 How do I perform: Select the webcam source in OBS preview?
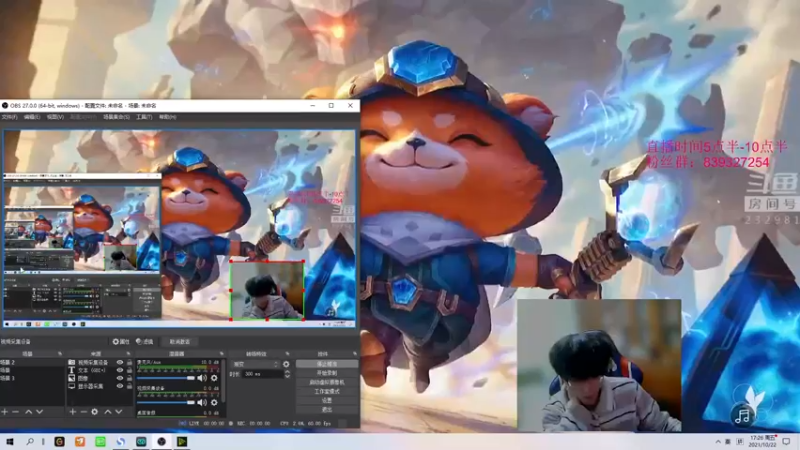coord(267,291)
